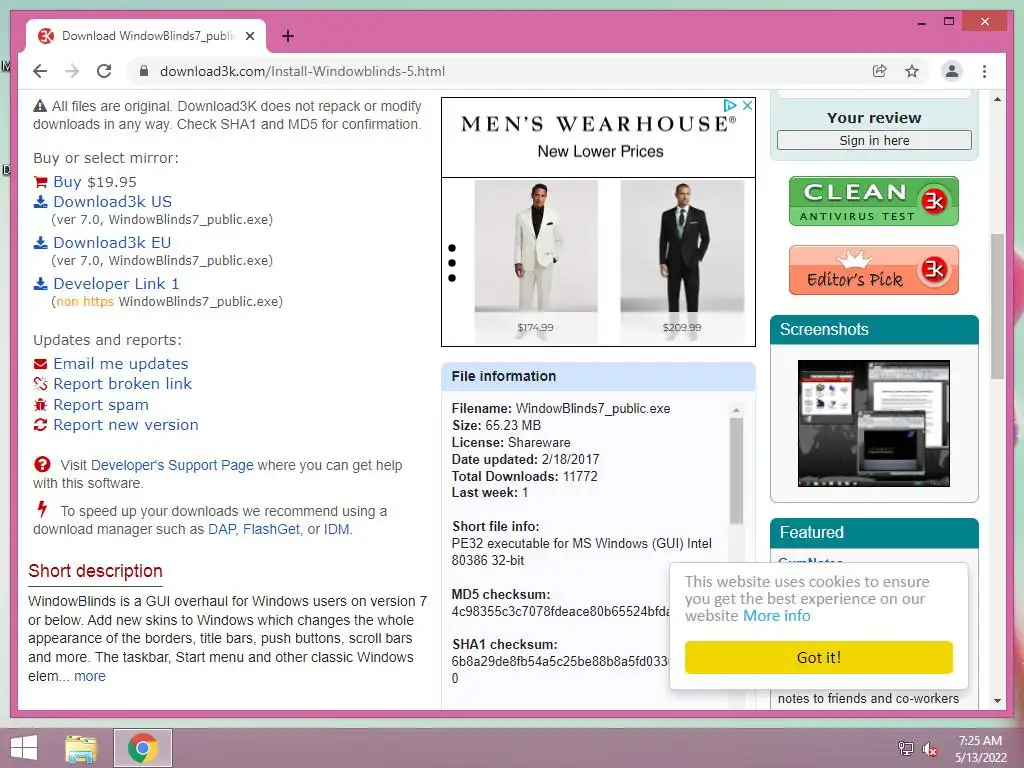Click the network tray icon
Viewport: 1024px width, 768px height.
[x=906, y=749]
